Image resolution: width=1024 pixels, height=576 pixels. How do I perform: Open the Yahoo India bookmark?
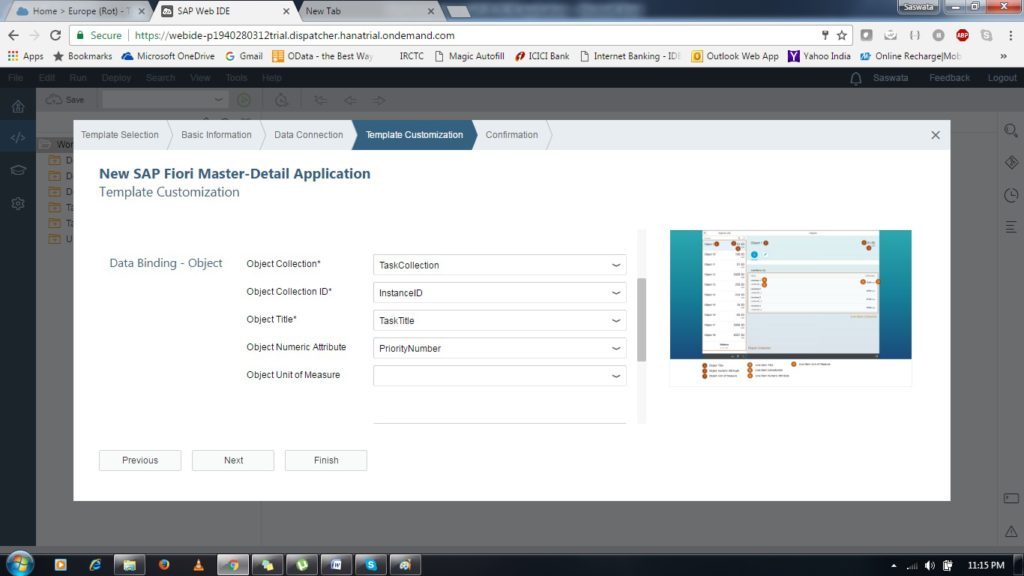click(x=819, y=56)
